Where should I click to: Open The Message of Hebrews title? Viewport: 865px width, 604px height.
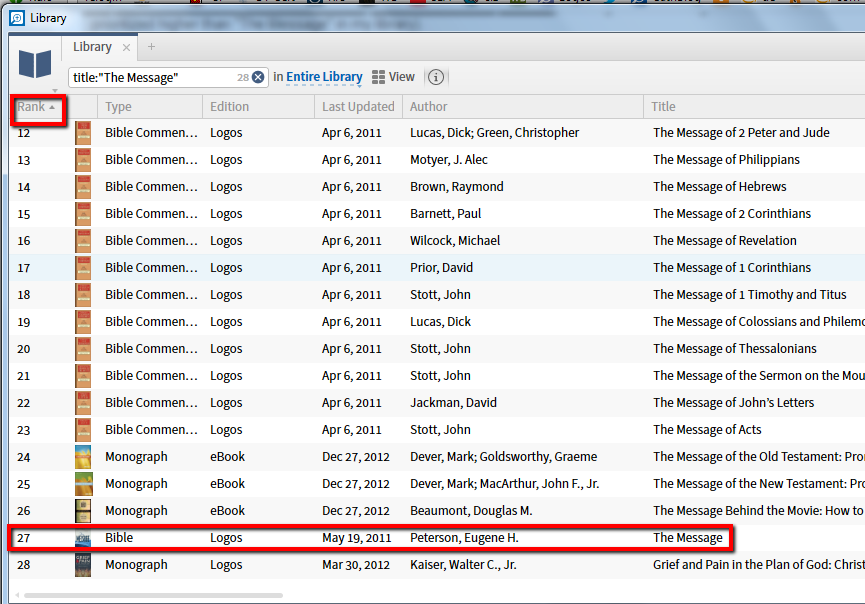719,187
